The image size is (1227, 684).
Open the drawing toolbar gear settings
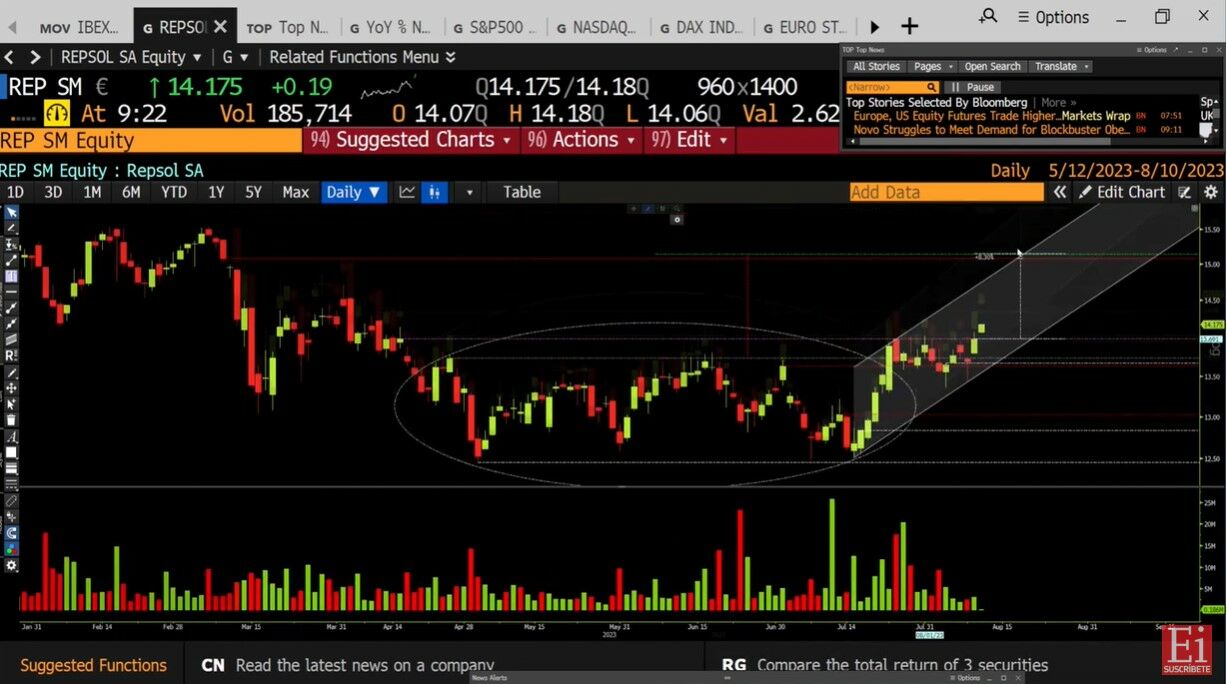pyautogui.click(x=11, y=565)
